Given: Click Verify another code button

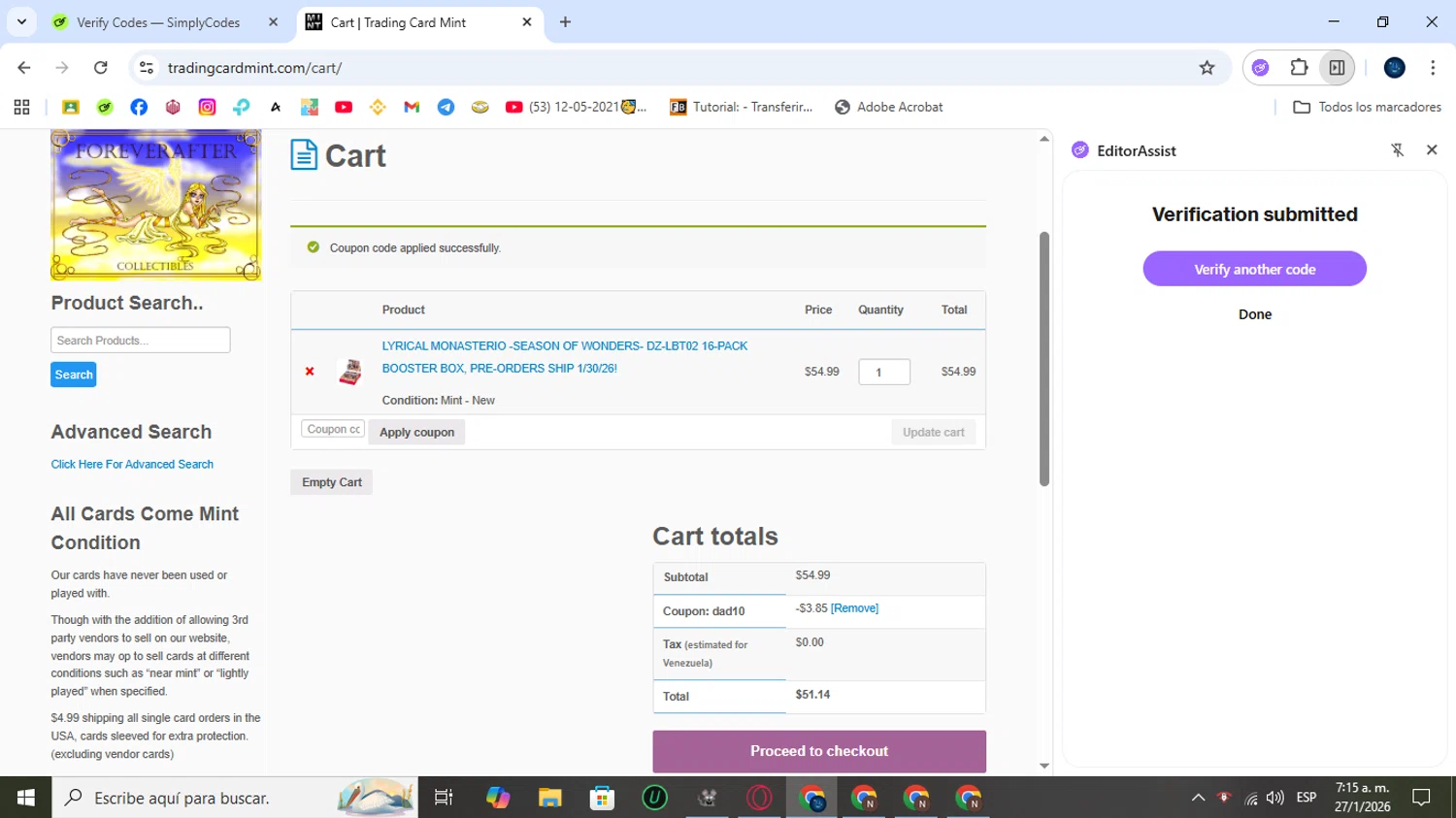Looking at the screenshot, I should pyautogui.click(x=1254, y=269).
